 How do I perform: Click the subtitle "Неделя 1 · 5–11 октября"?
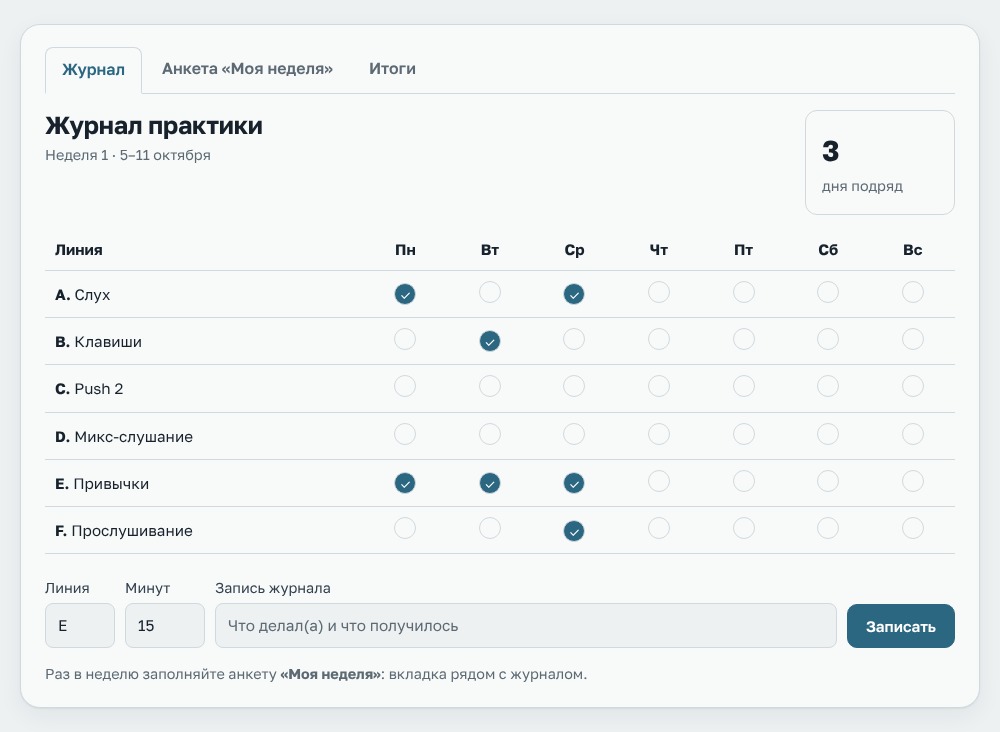128,156
